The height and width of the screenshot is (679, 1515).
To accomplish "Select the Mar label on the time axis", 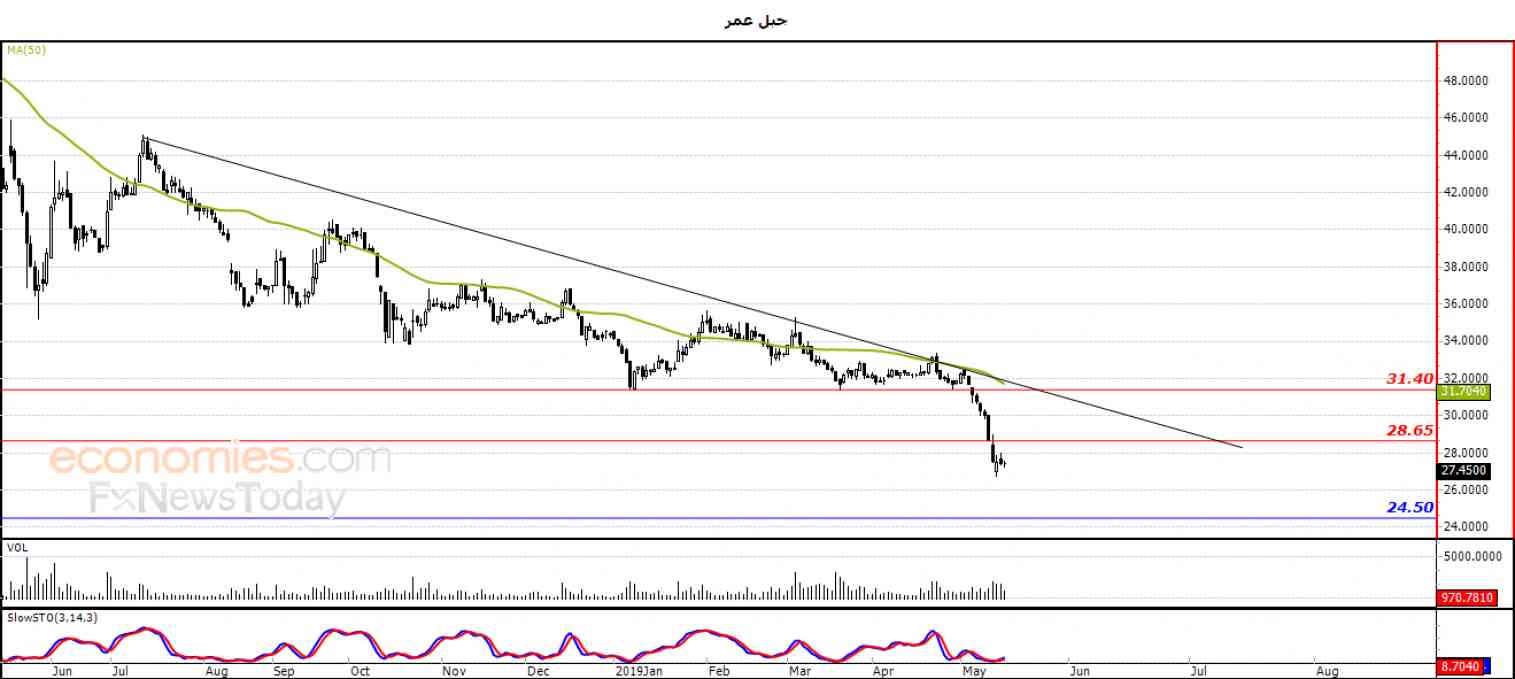I will [x=800, y=671].
